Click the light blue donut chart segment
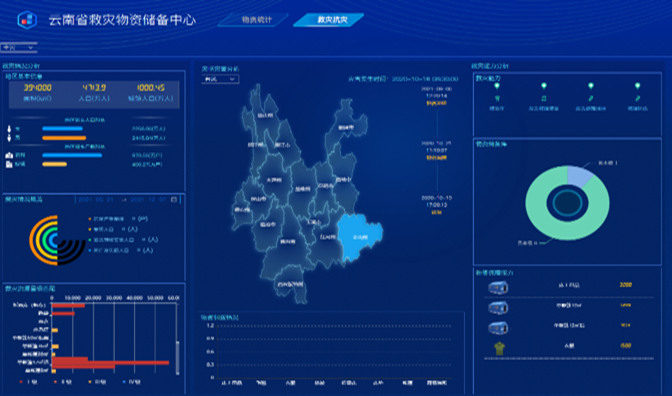Image resolution: width=672 pixels, height=396 pixels. pos(579,176)
